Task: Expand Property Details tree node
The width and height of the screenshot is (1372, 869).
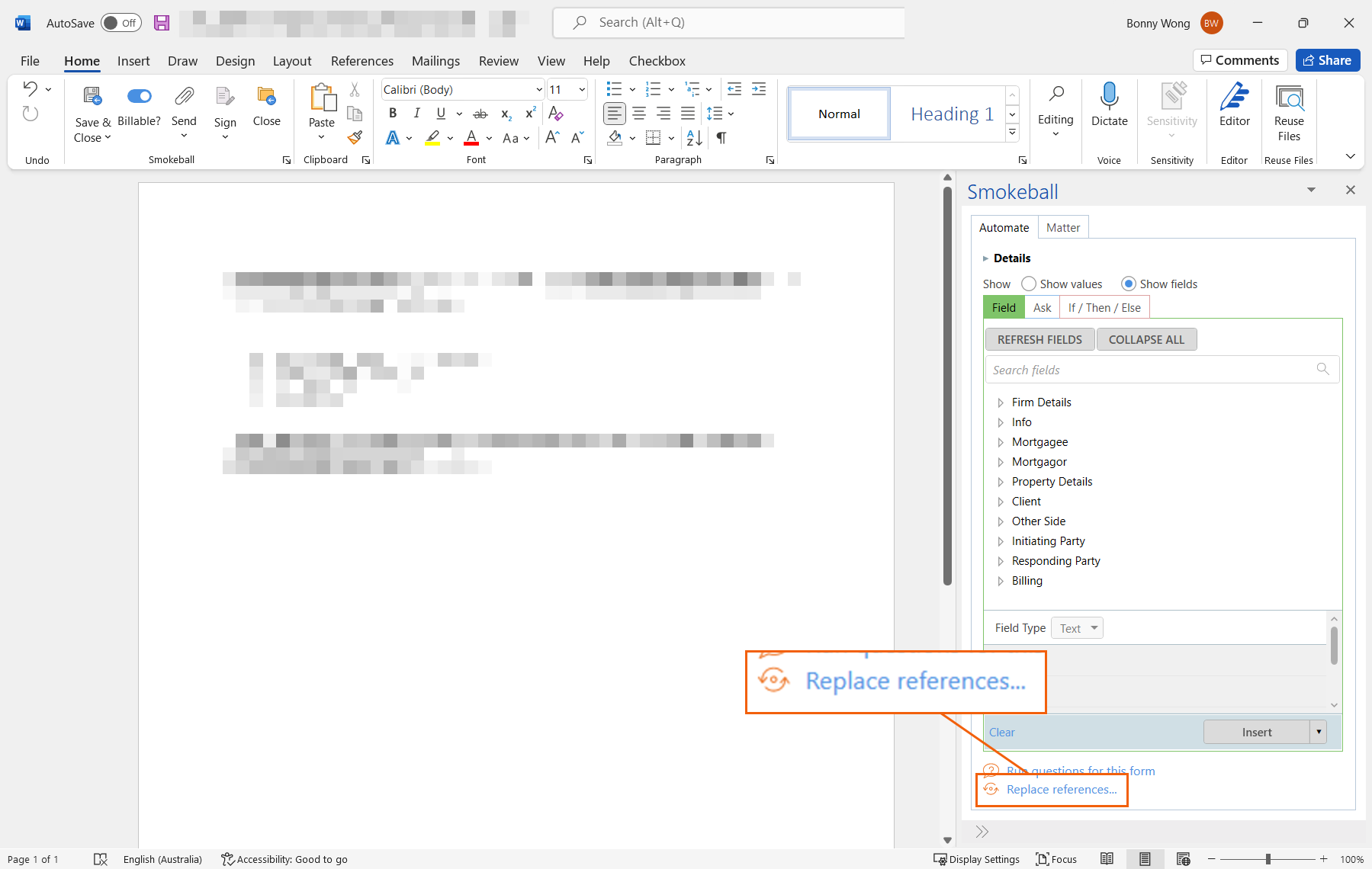Action: click(x=1001, y=482)
